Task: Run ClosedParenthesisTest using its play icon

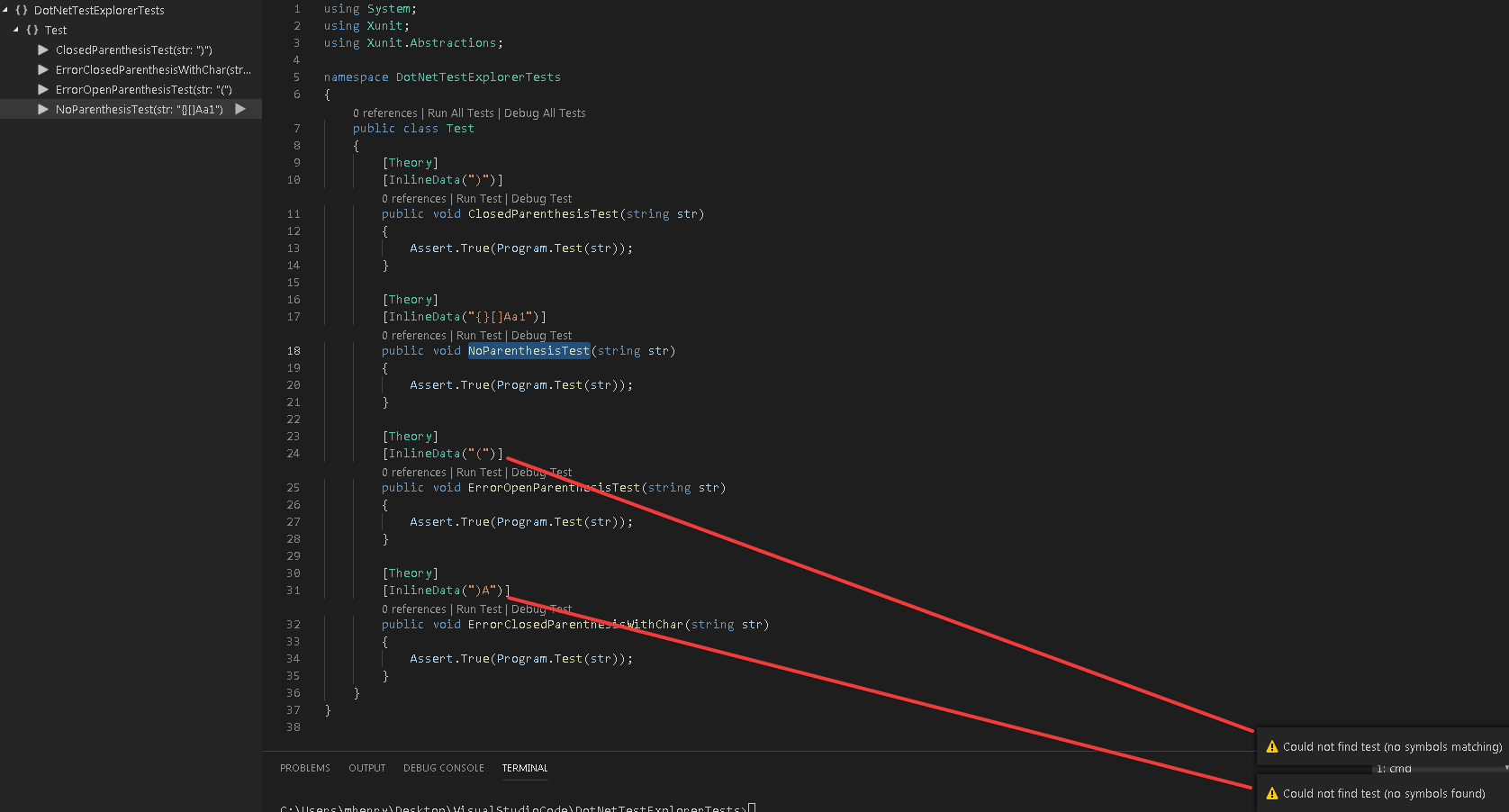Action: pos(43,50)
